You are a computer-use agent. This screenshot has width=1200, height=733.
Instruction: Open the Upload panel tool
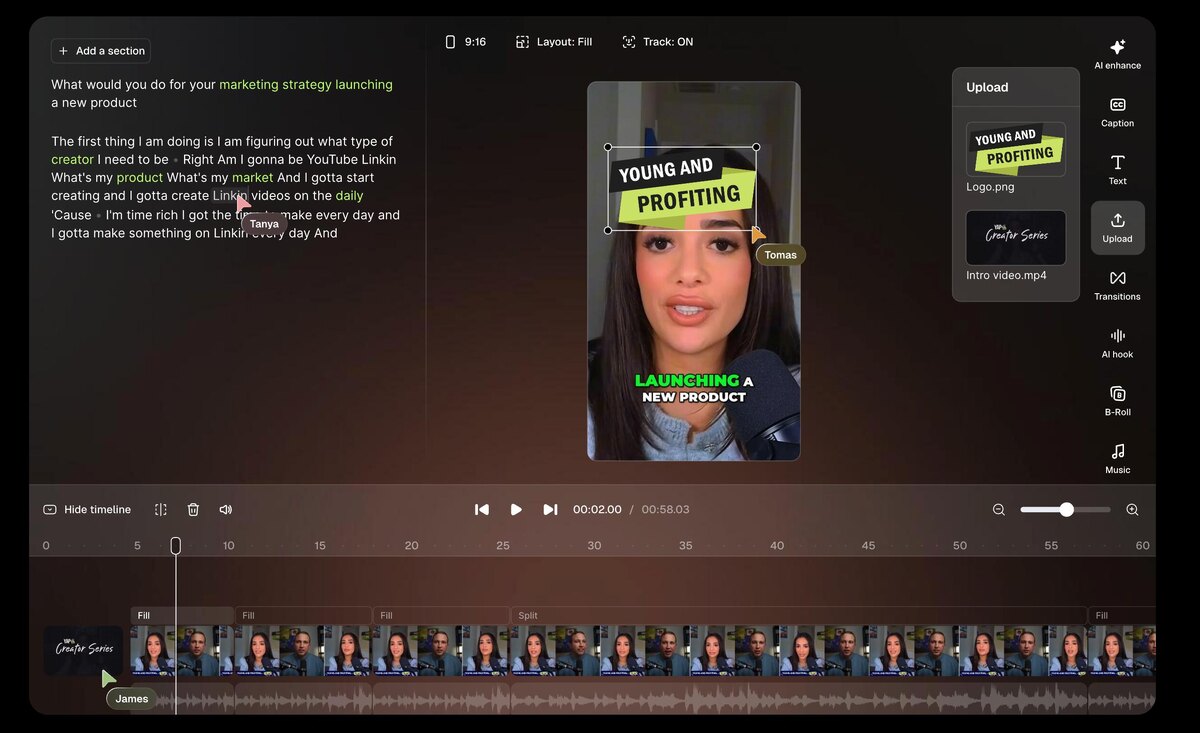(1117, 228)
